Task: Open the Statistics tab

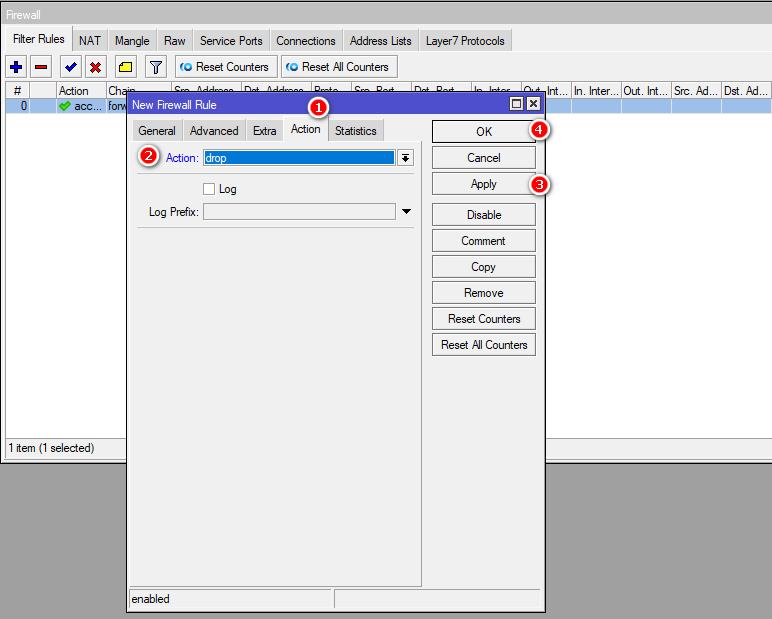Action: tap(355, 131)
